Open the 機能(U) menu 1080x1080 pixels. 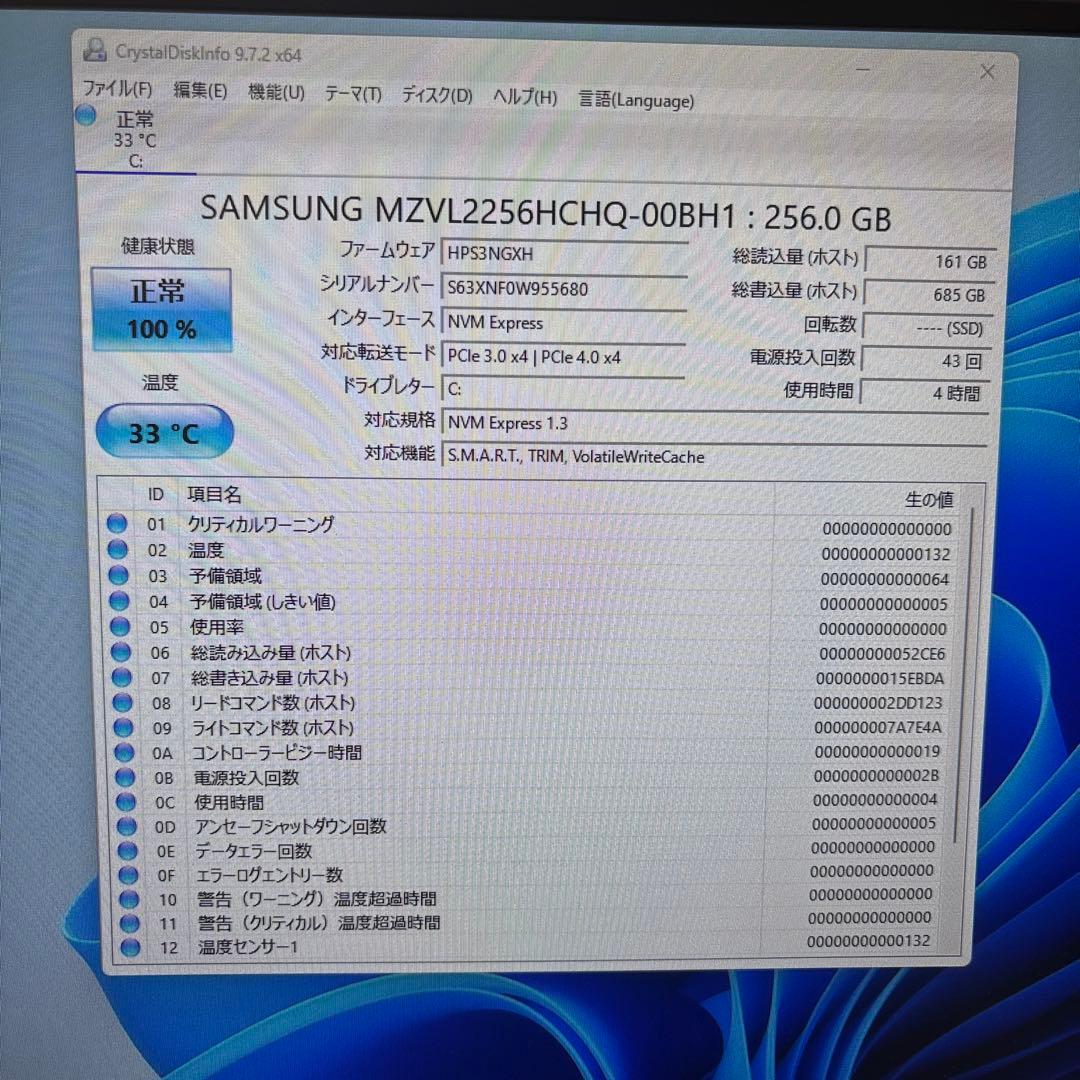pyautogui.click(x=276, y=92)
